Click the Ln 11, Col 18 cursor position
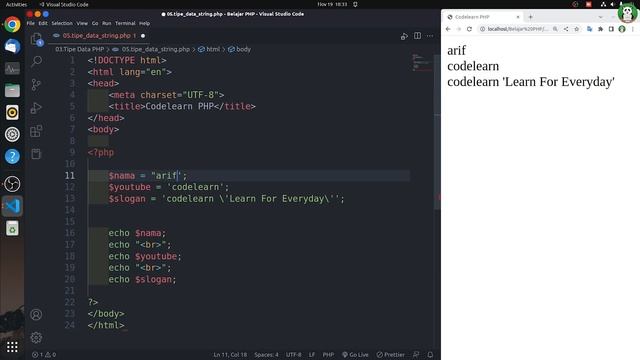 coord(230,355)
